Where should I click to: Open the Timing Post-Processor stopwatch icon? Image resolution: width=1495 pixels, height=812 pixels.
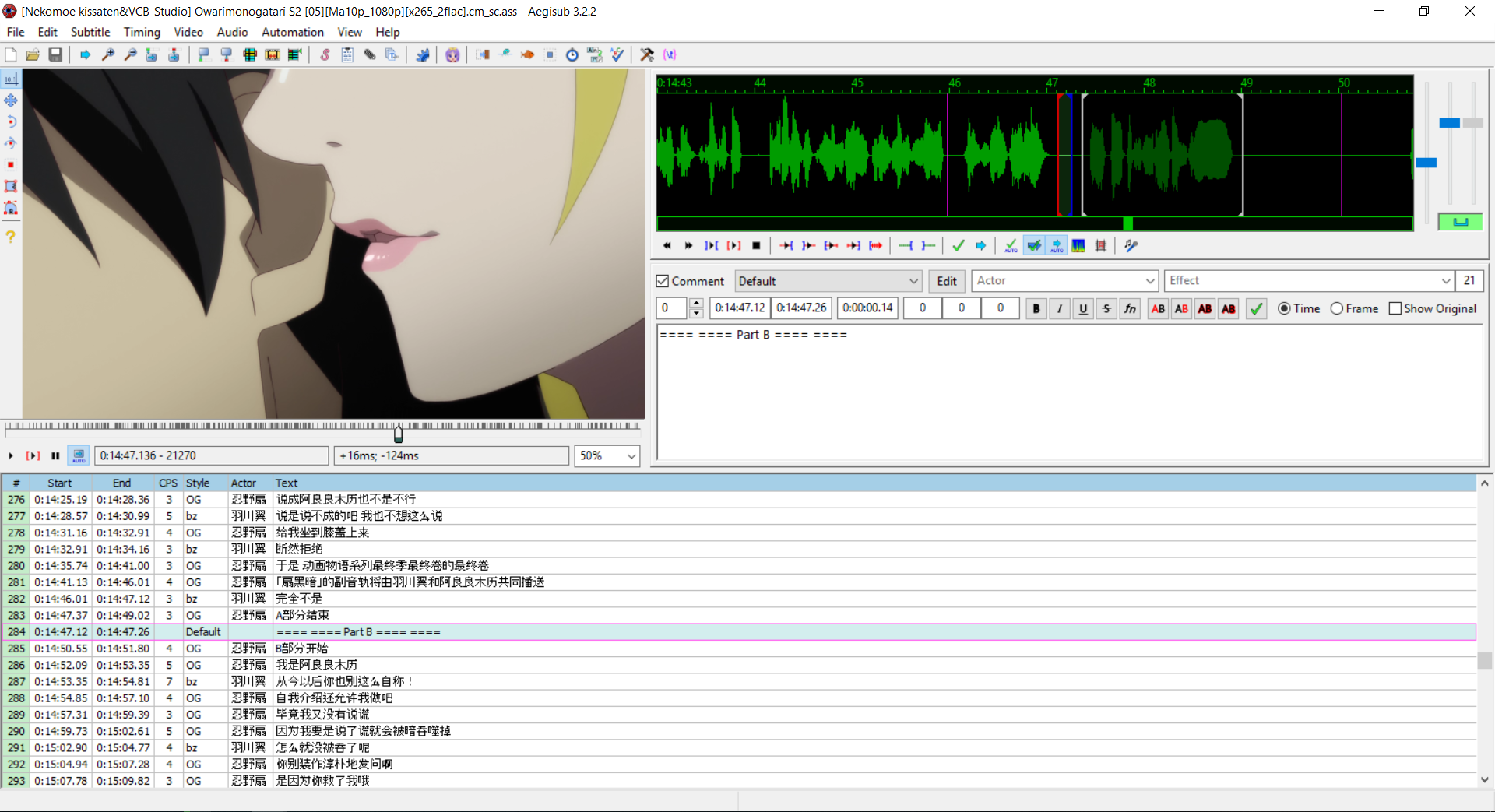[x=572, y=54]
